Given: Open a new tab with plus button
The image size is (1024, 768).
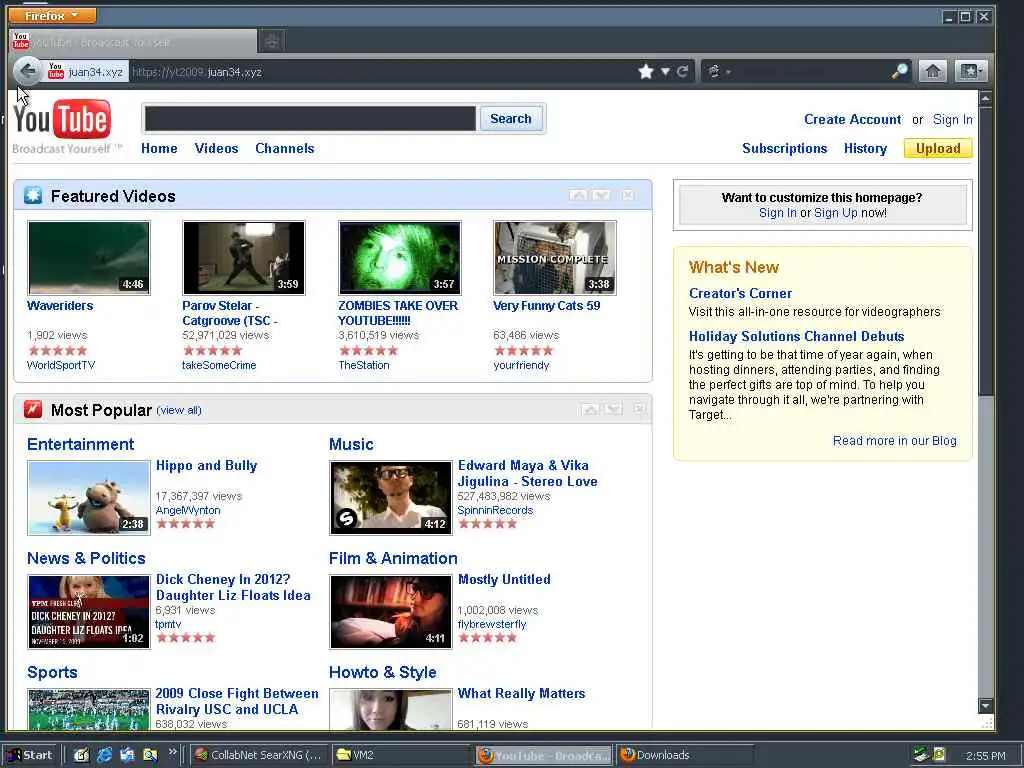Looking at the screenshot, I should 272,42.
